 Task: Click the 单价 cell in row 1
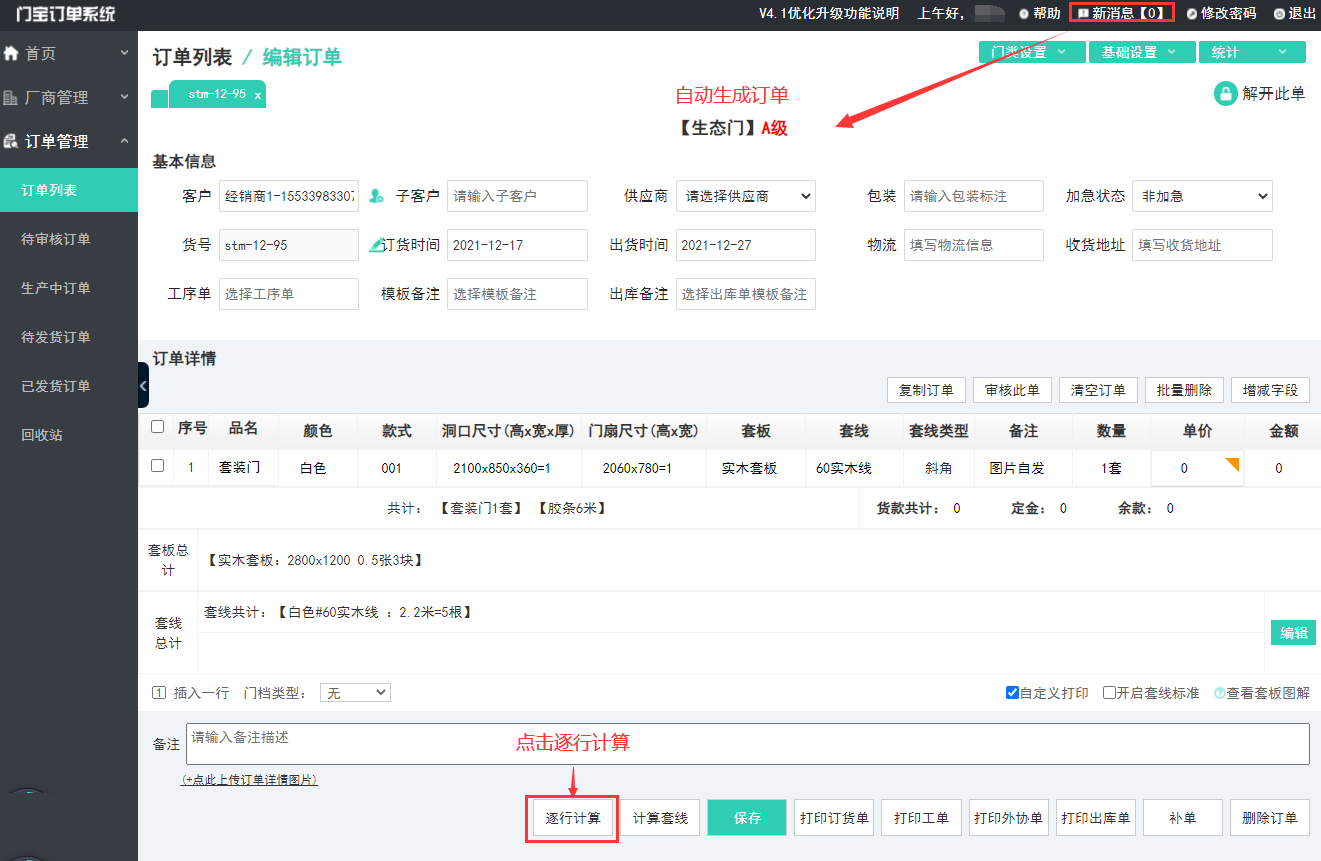[1197, 468]
